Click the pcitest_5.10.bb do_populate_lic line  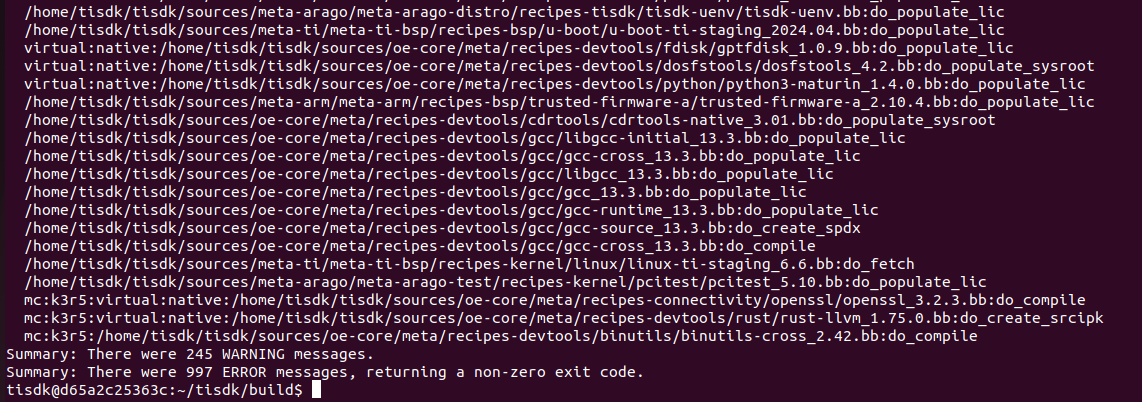tap(505, 282)
